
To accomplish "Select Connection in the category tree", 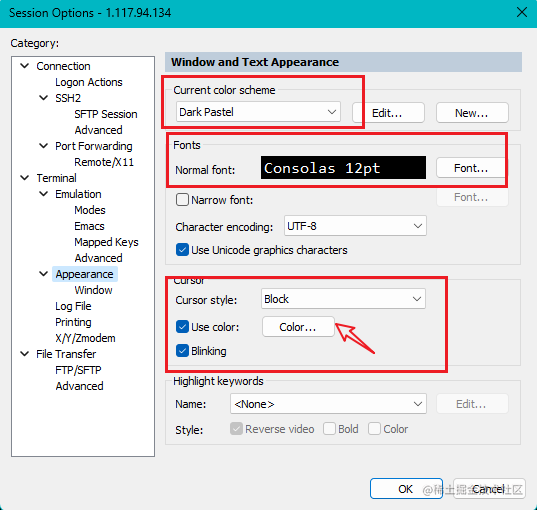I will (x=63, y=66).
